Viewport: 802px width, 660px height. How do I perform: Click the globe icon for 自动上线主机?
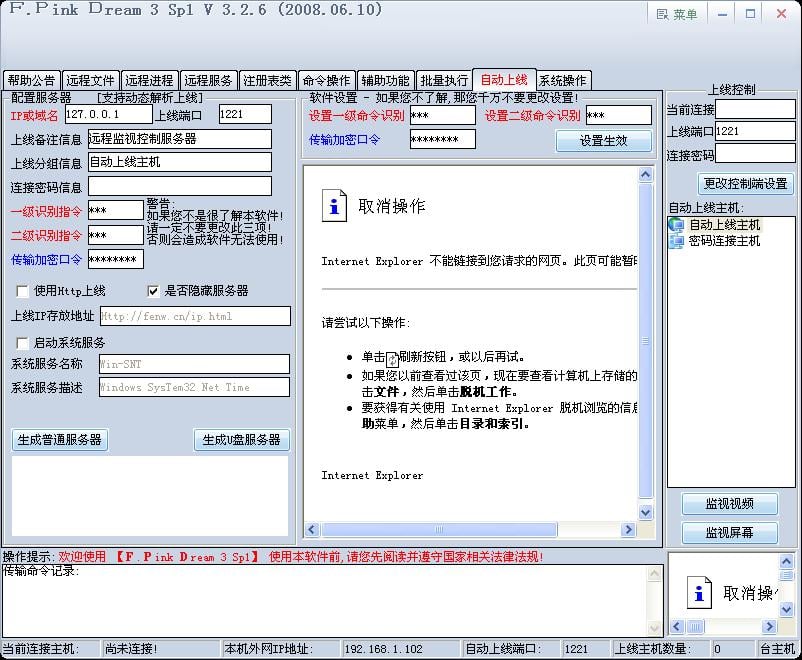677,225
